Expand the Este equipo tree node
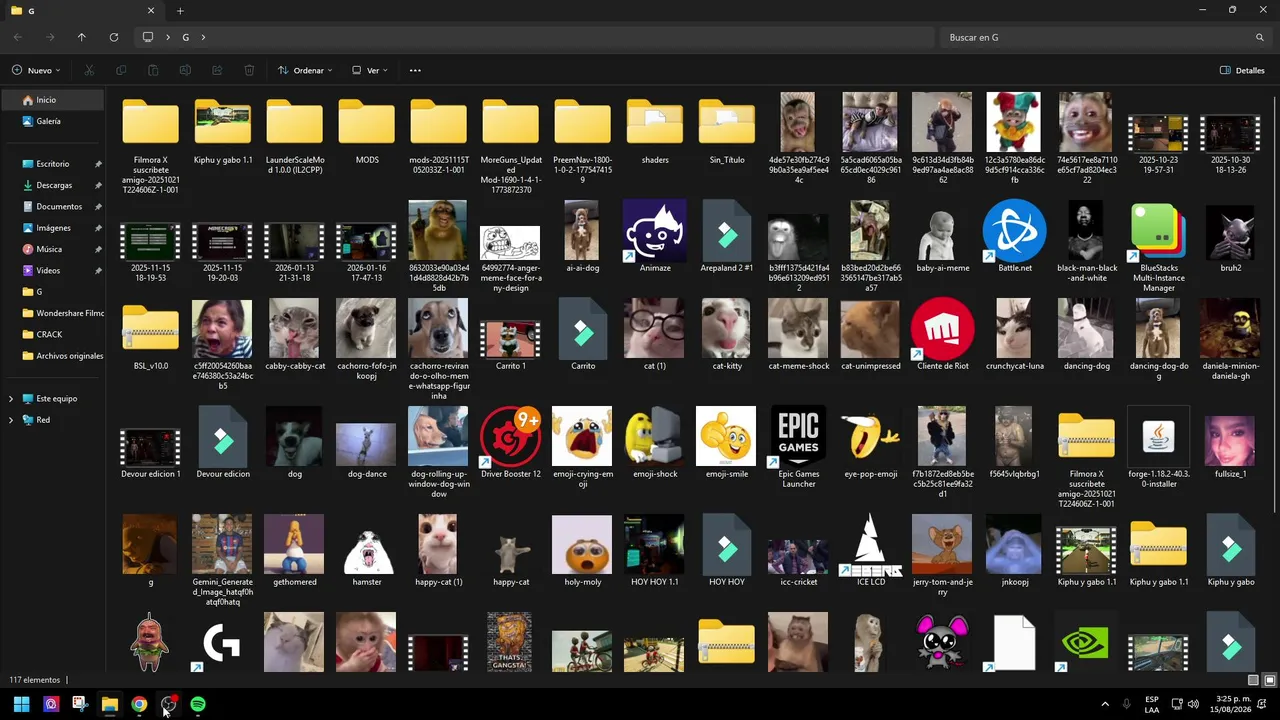The width and height of the screenshot is (1280, 720). (x=11, y=398)
